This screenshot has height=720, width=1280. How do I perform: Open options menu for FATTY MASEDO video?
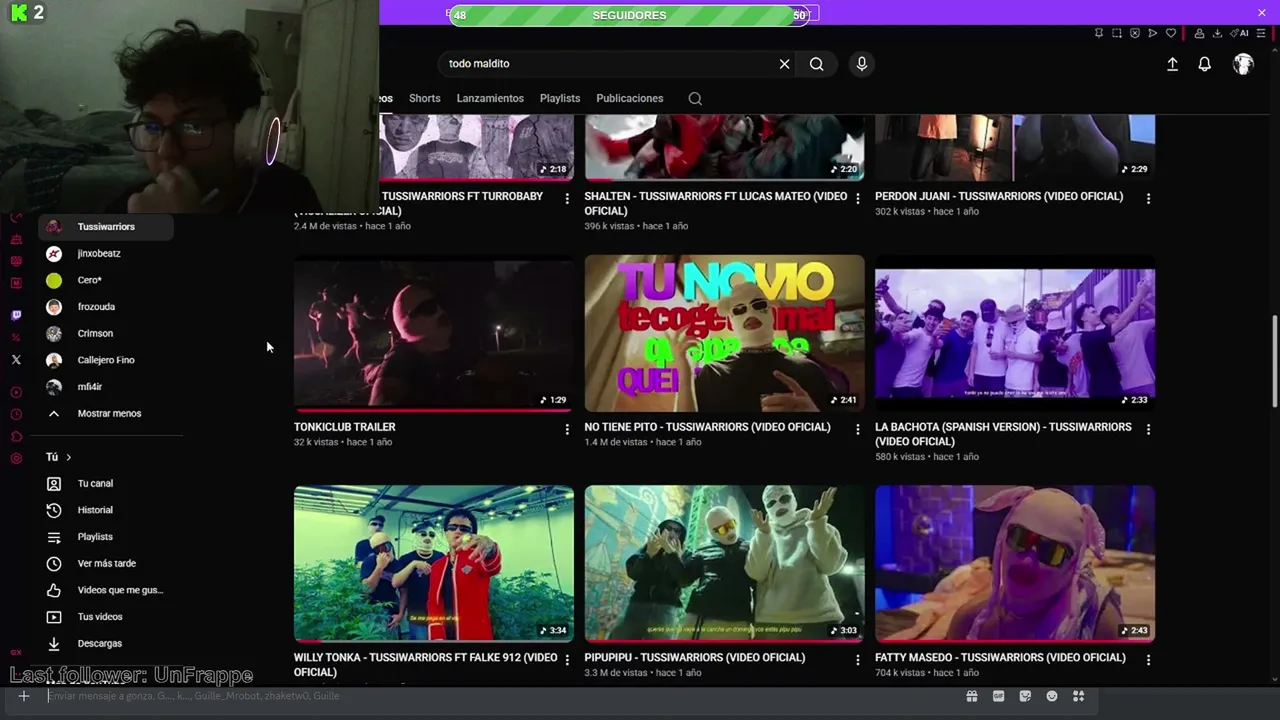tap(1148, 660)
